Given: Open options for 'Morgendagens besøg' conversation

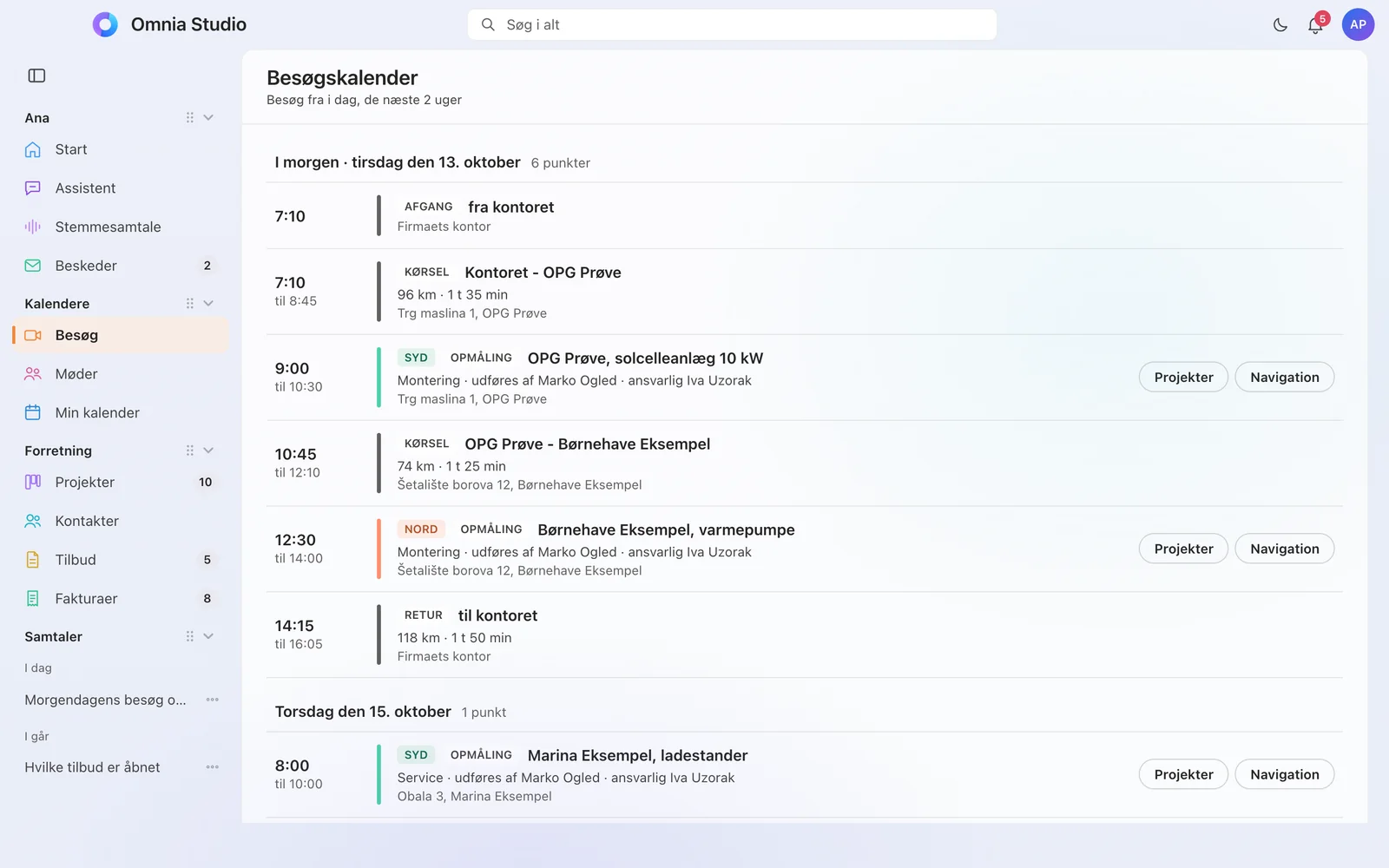Looking at the screenshot, I should (213, 700).
